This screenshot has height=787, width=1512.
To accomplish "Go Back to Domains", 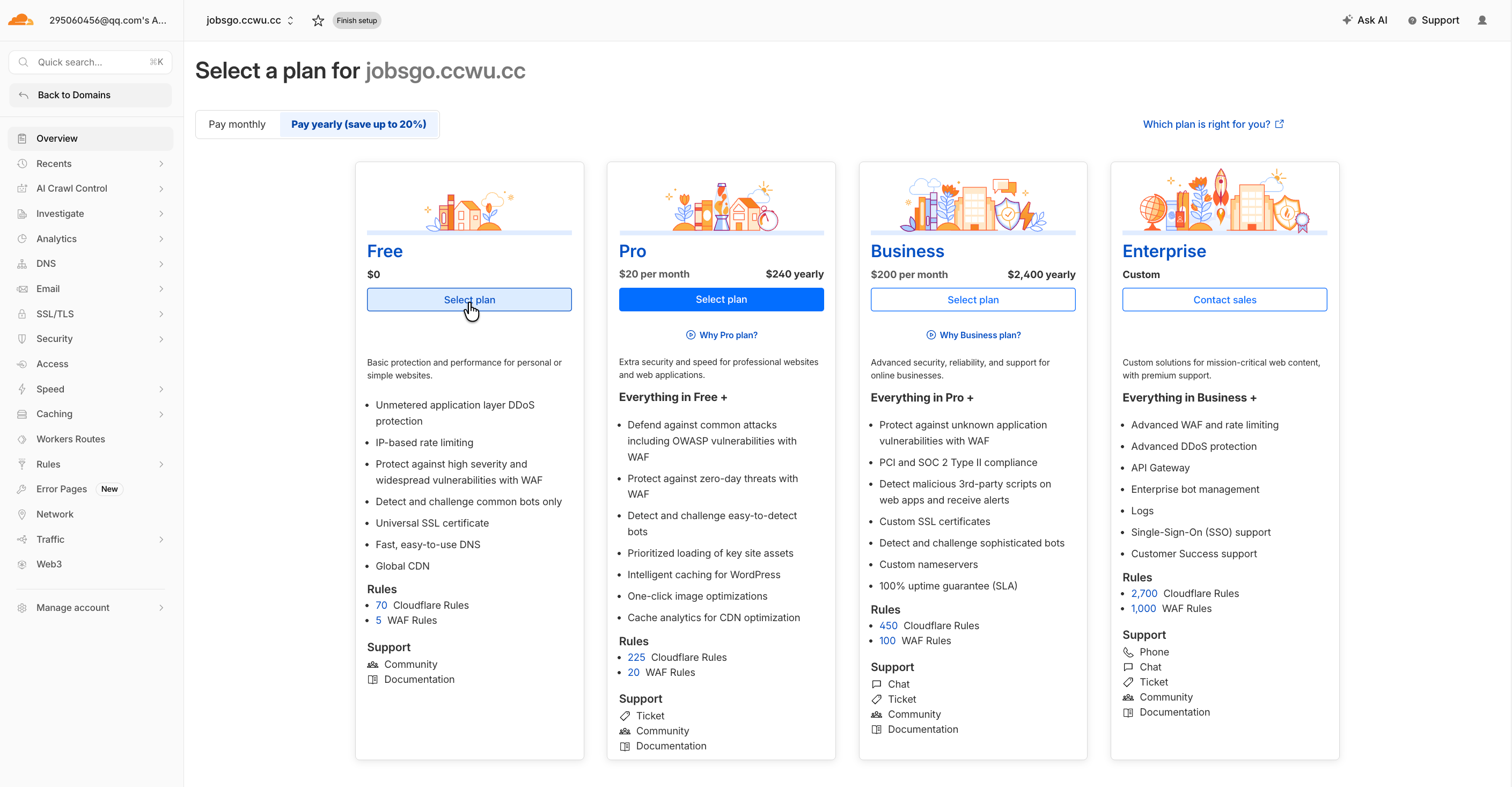I will tap(91, 95).
